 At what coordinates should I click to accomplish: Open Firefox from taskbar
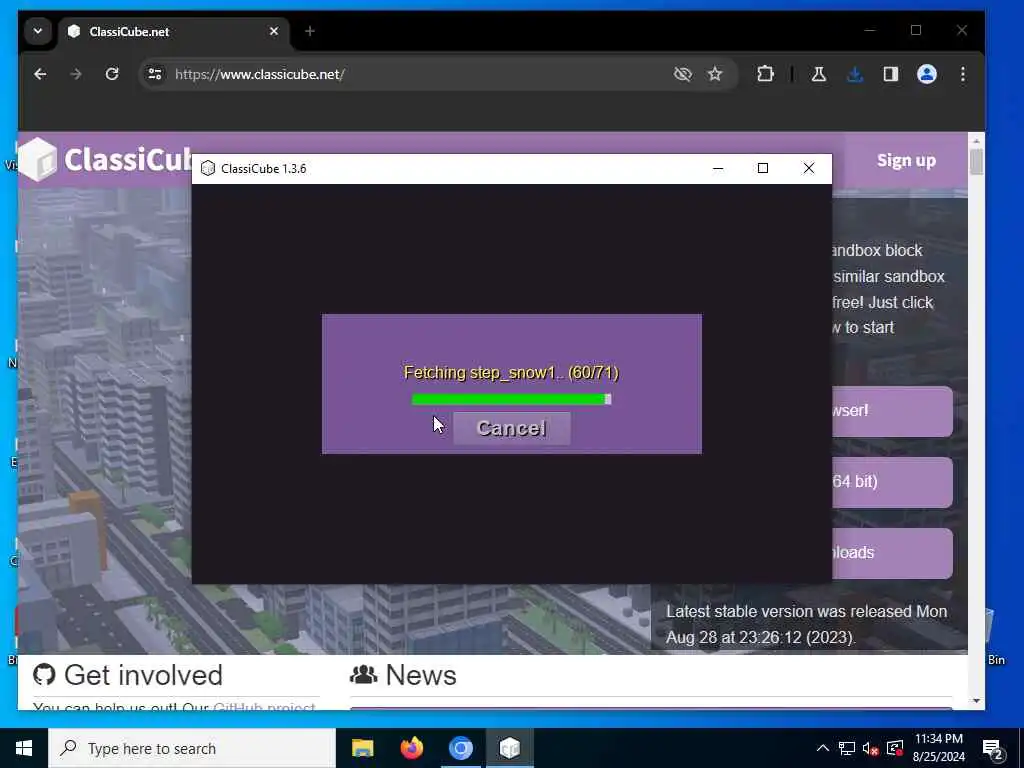[411, 748]
